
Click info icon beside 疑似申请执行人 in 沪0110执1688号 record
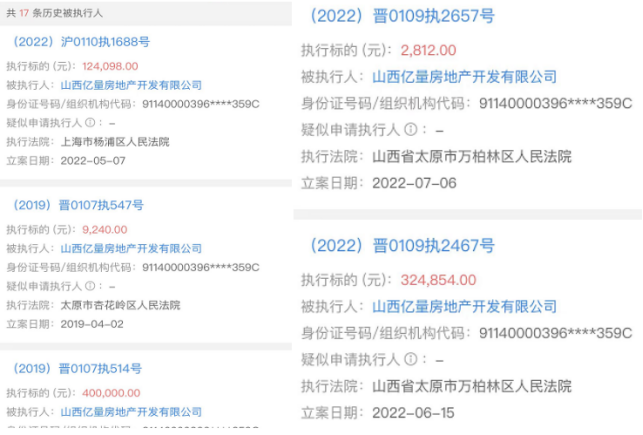click(90, 123)
